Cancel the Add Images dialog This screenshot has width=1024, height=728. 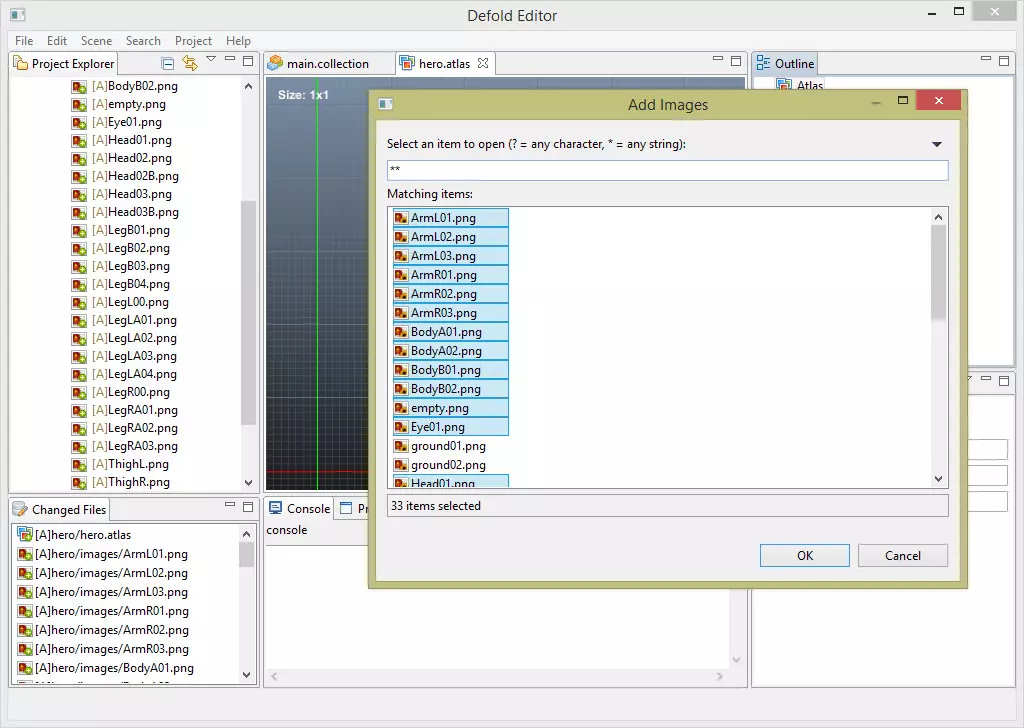(x=902, y=556)
